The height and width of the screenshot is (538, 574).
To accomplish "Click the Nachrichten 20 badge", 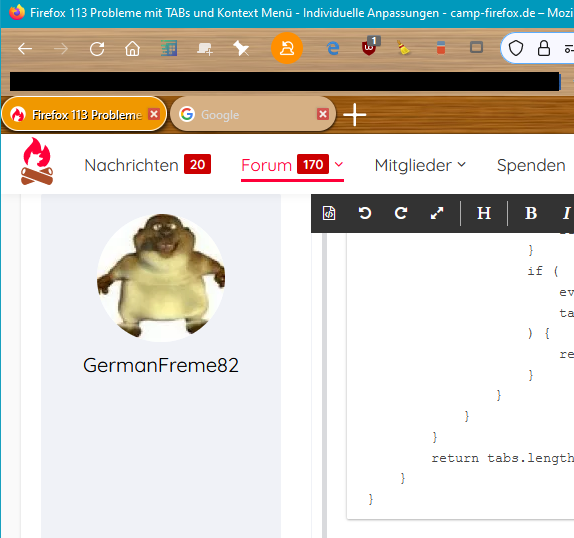I will 197,164.
